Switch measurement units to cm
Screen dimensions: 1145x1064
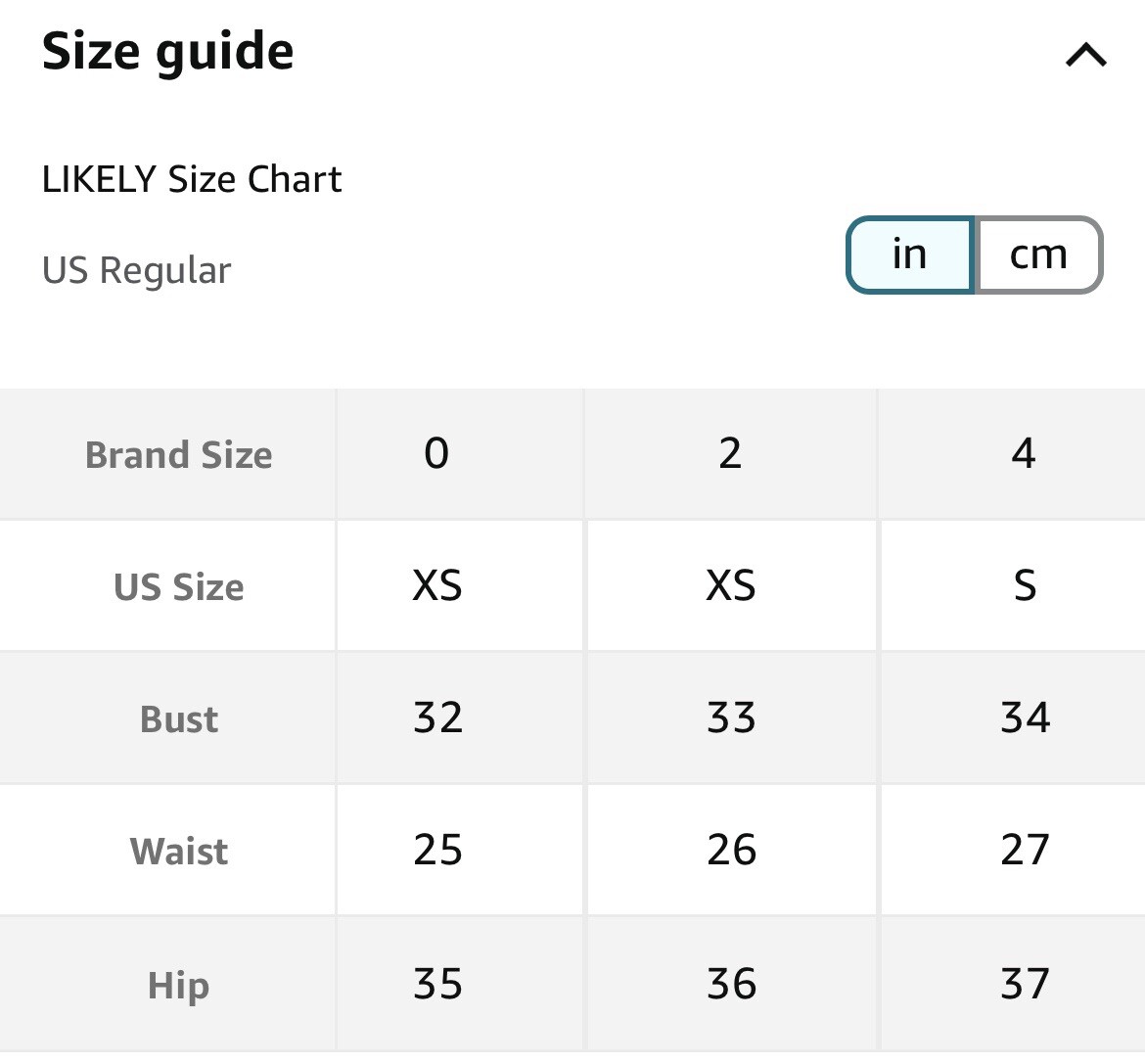[x=1038, y=254]
